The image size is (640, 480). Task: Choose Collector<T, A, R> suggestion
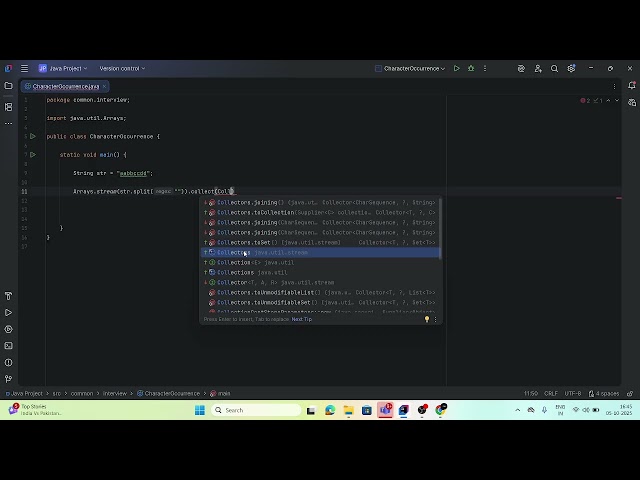320,282
